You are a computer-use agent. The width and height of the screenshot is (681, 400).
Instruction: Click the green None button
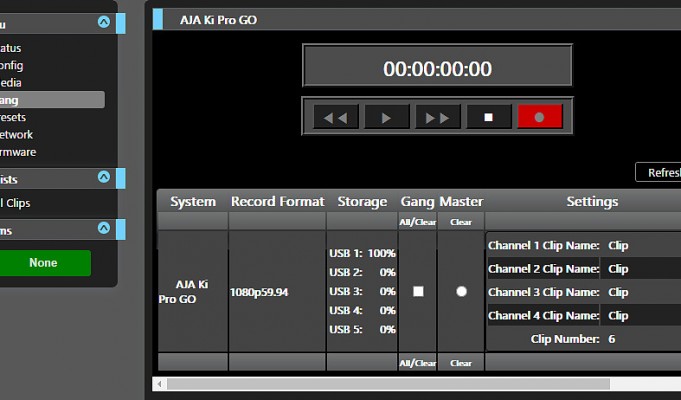pyautogui.click(x=43, y=263)
